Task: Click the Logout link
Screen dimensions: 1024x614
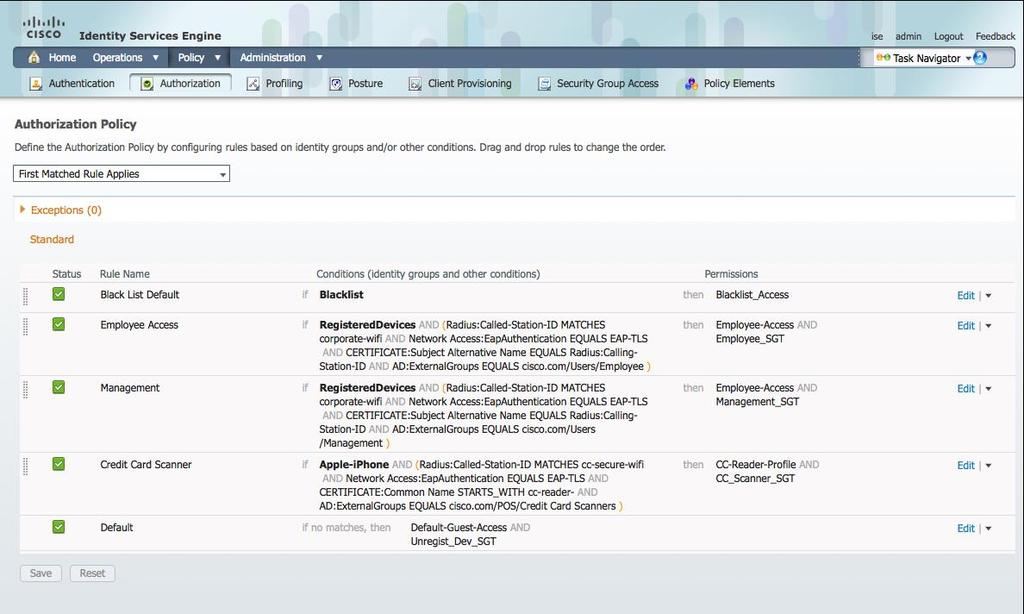Action: point(948,37)
